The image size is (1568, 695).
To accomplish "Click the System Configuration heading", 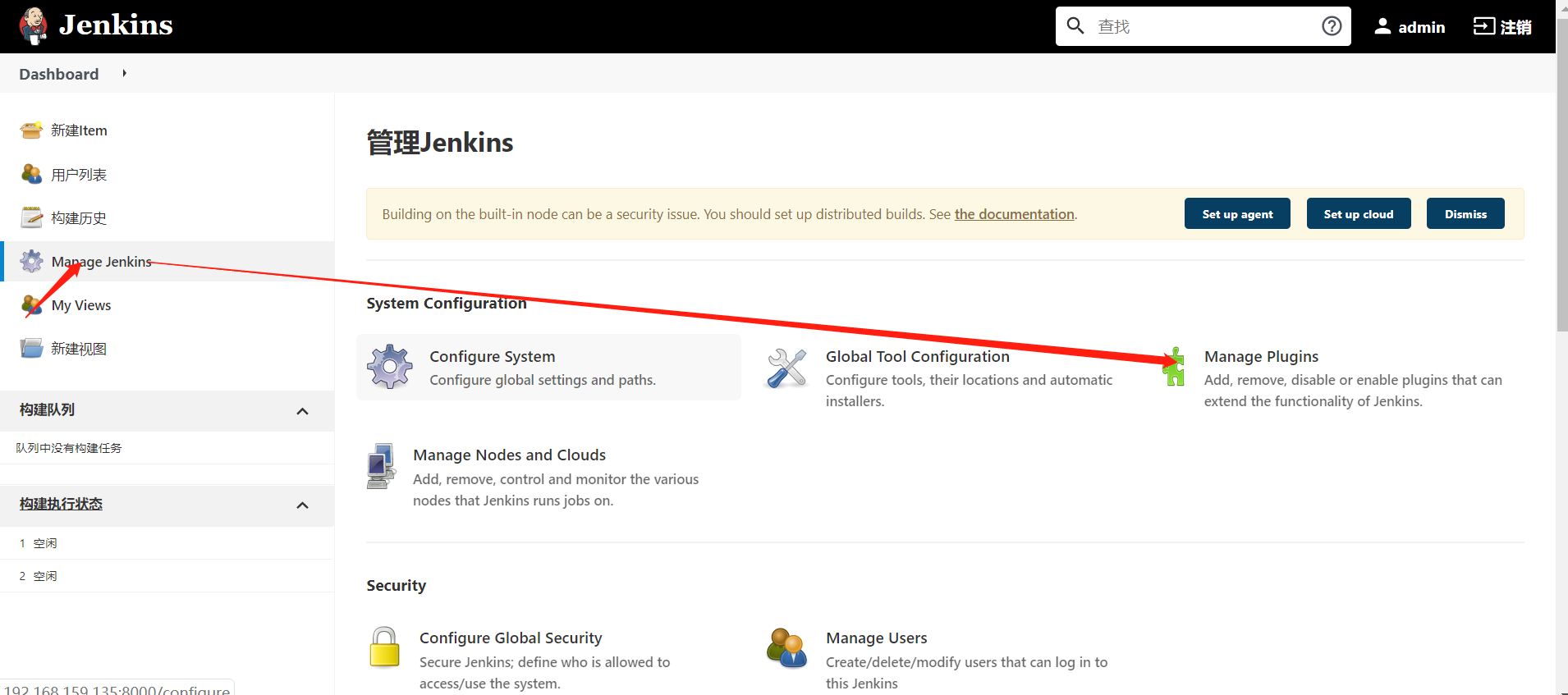I will point(447,303).
